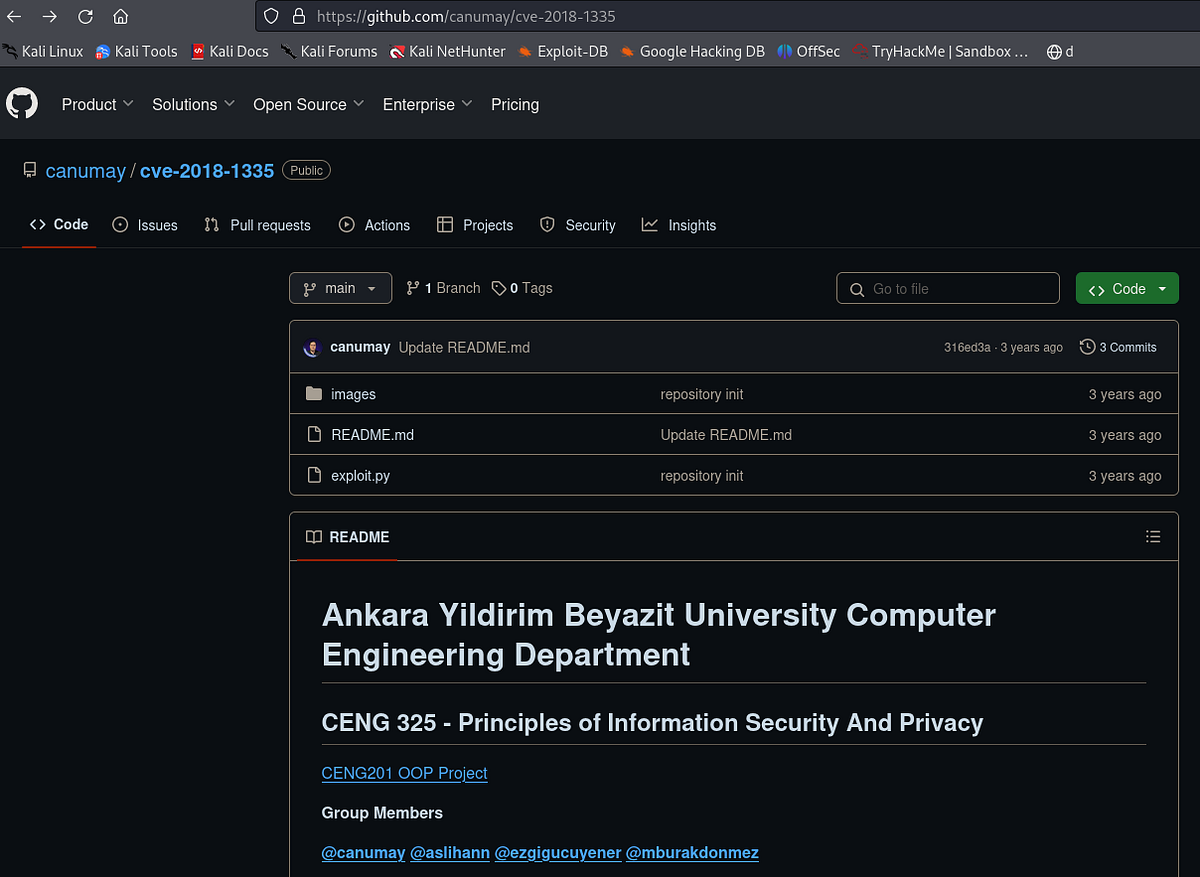Click the canumay avatar thumbnail
The image size is (1200, 877).
pyautogui.click(x=312, y=347)
